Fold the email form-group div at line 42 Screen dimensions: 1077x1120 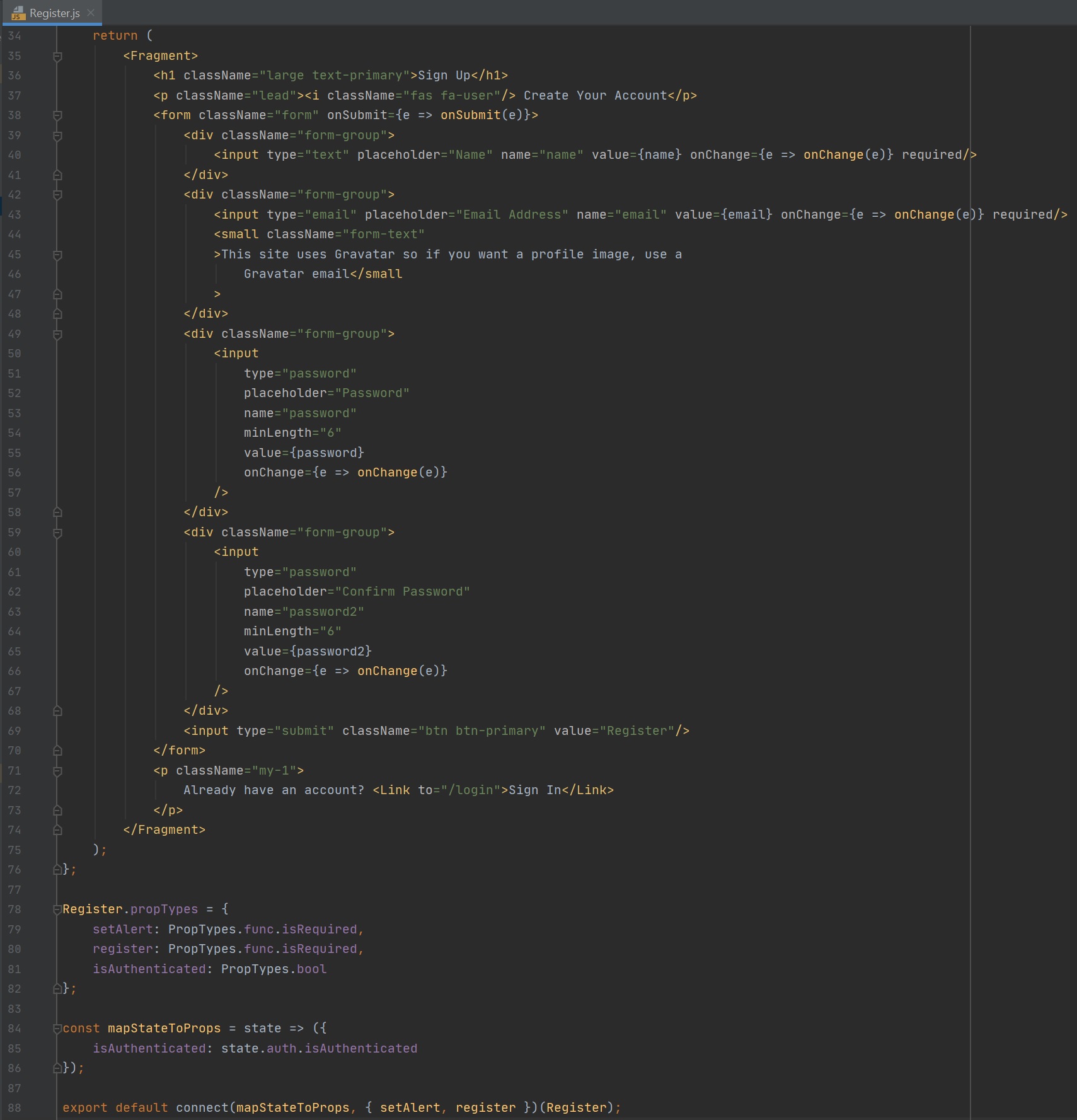57,195
